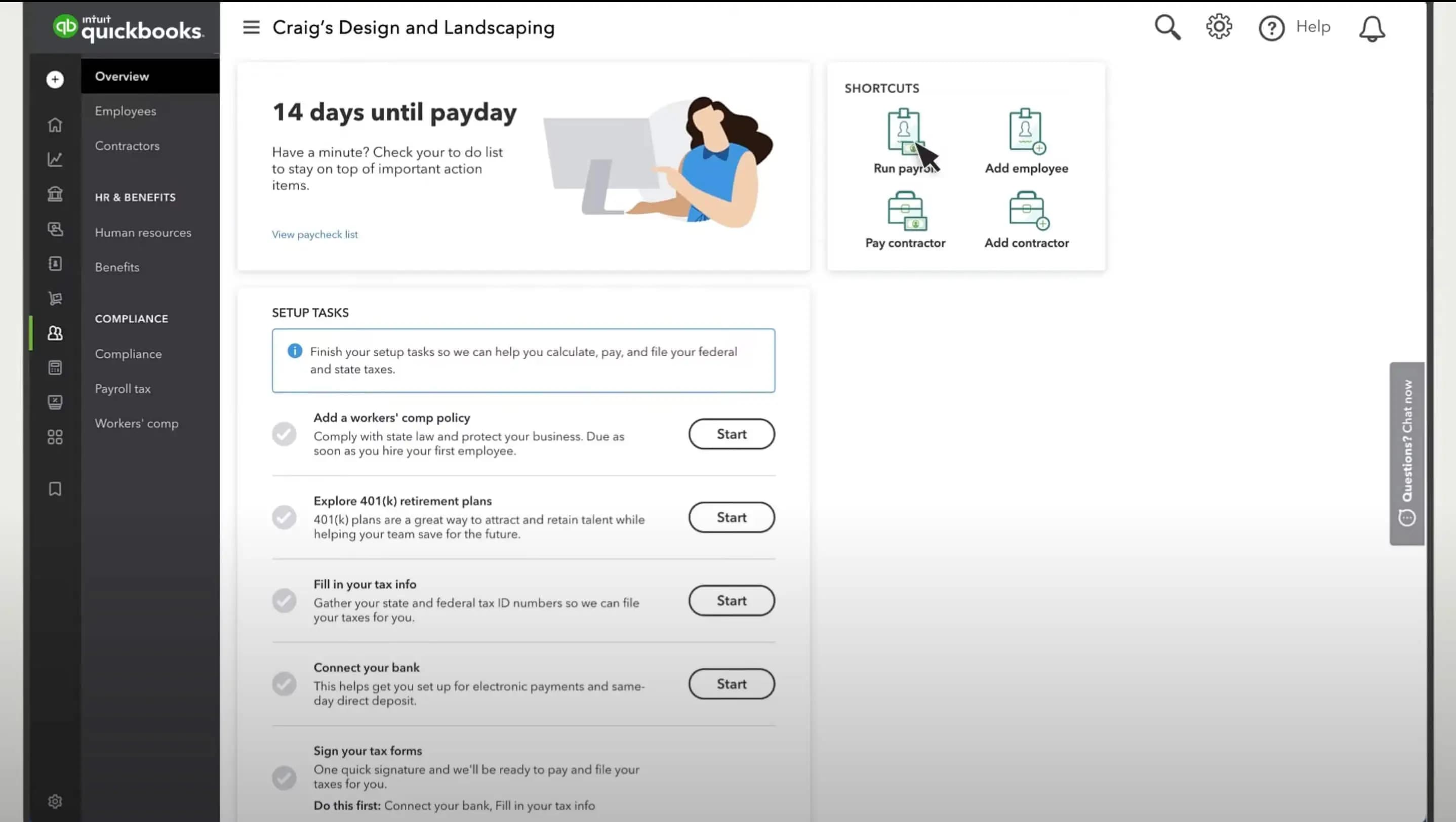Start the Add a workers' comp policy task
Screen dimensions: 1456x822
coord(732,434)
